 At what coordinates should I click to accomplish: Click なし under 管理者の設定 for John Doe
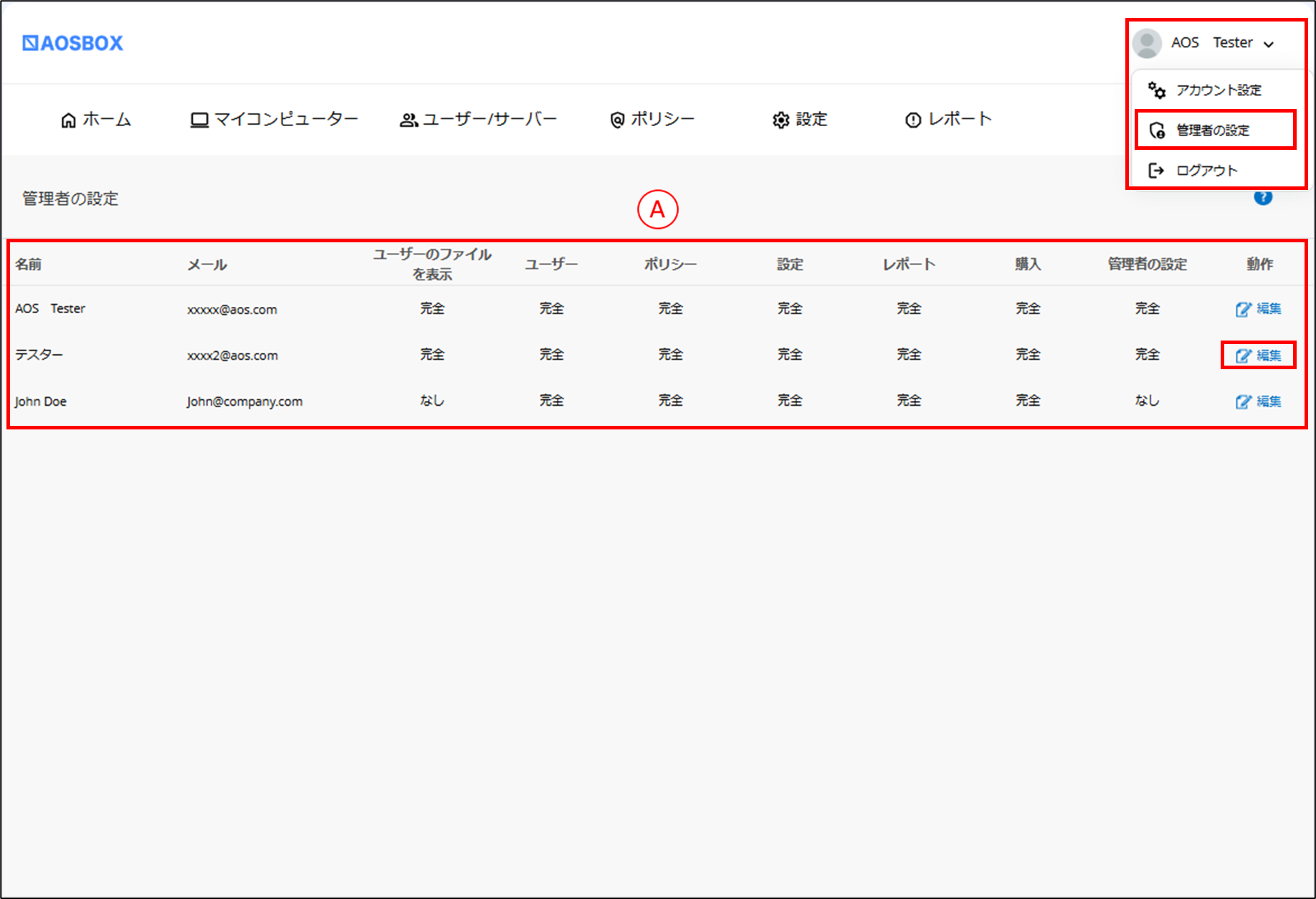point(1147,400)
